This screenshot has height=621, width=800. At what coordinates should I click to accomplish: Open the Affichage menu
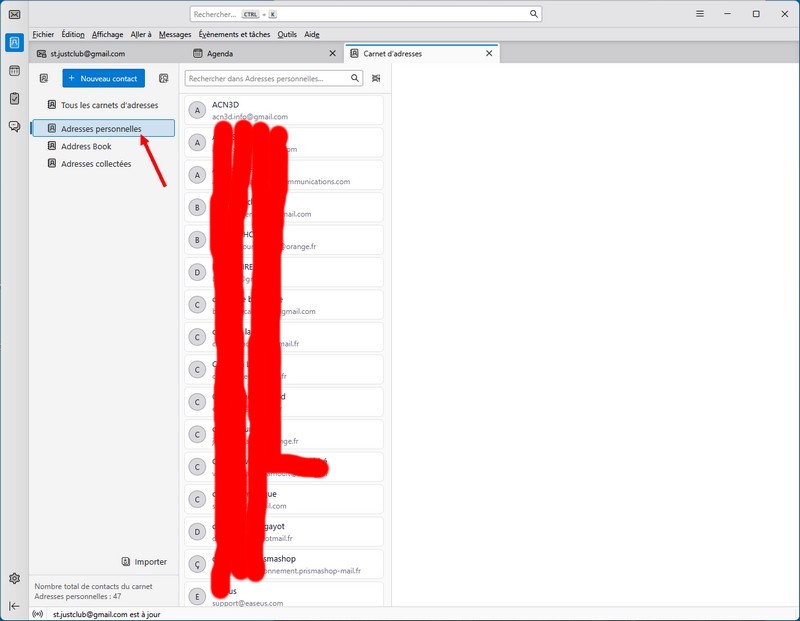coord(108,34)
